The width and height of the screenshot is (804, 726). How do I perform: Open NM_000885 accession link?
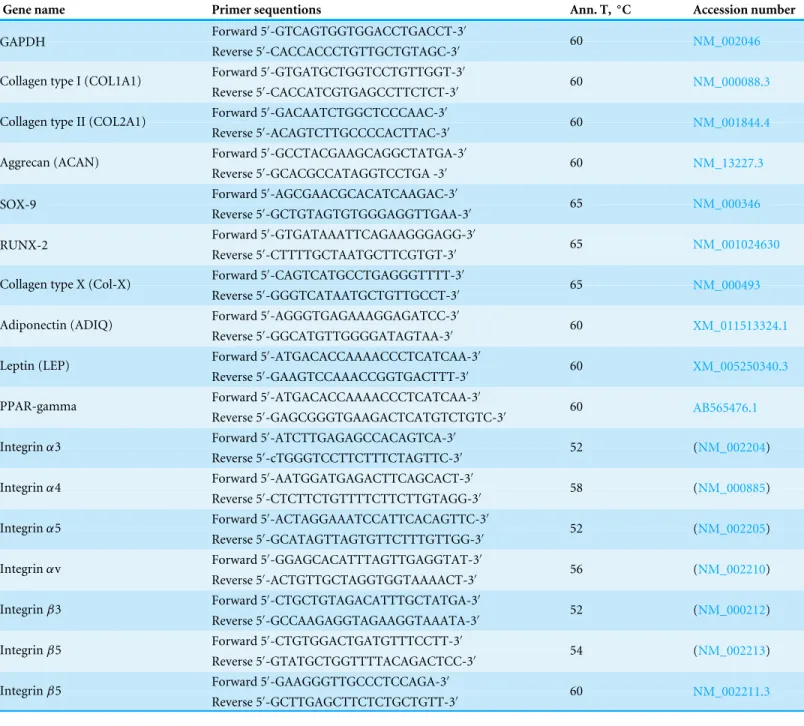pos(732,488)
